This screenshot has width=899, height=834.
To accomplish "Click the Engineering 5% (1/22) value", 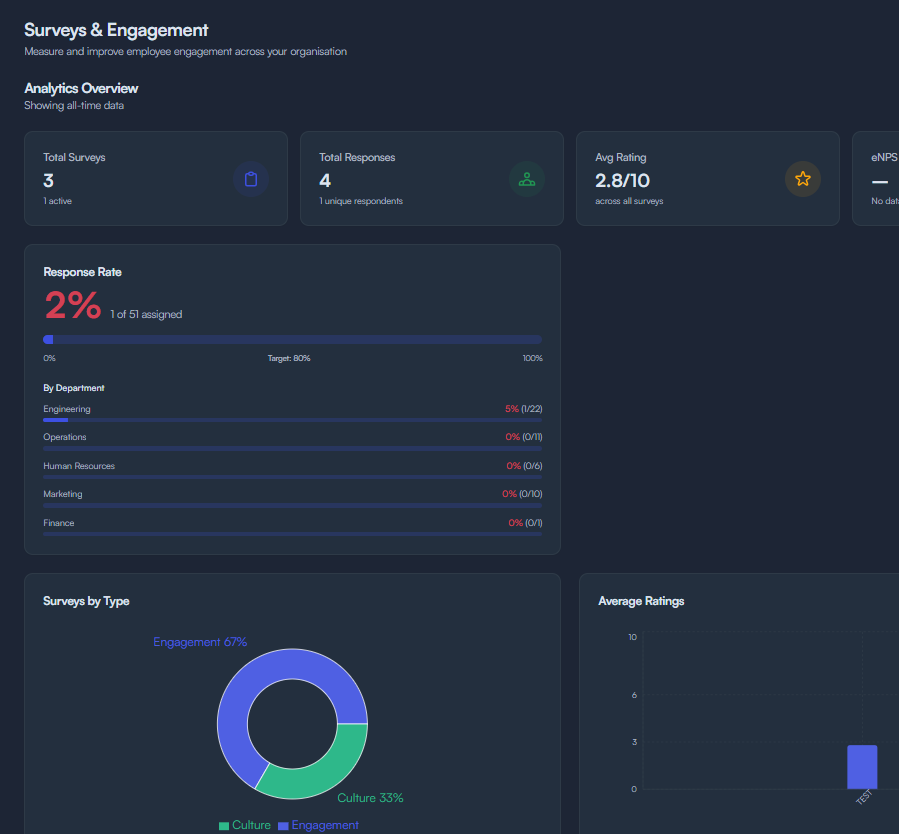I will (x=523, y=409).
